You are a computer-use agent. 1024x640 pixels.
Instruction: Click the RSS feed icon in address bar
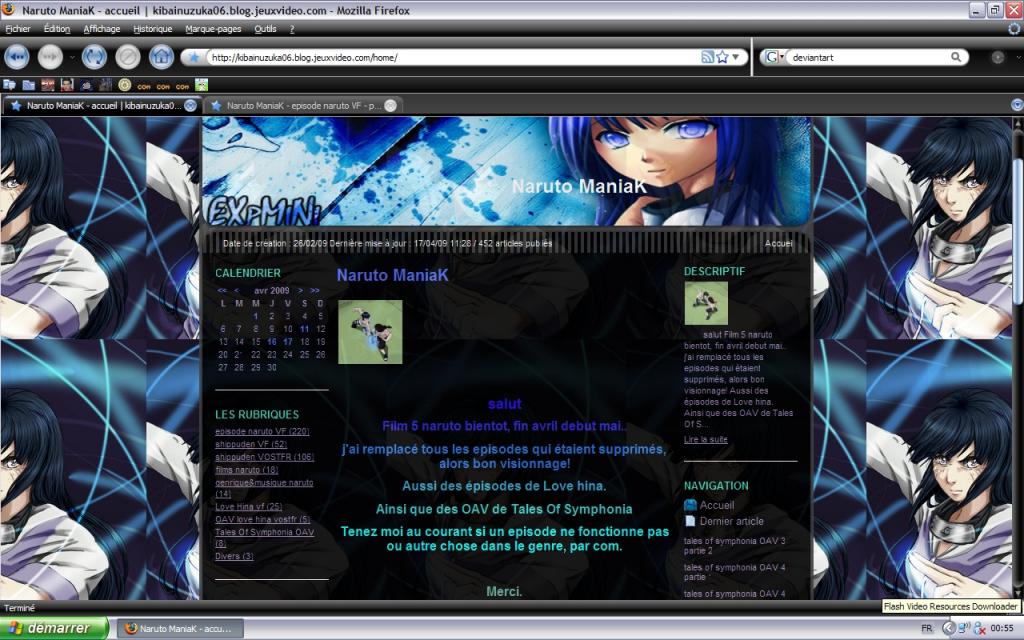707,57
